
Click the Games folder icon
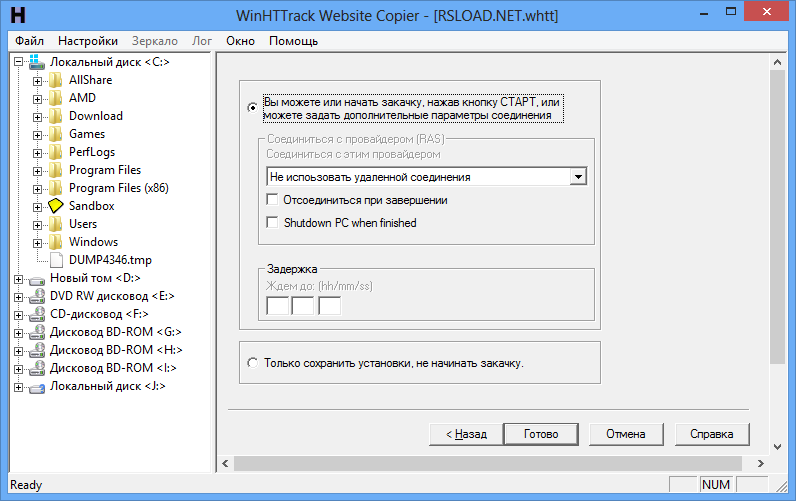click(x=56, y=134)
